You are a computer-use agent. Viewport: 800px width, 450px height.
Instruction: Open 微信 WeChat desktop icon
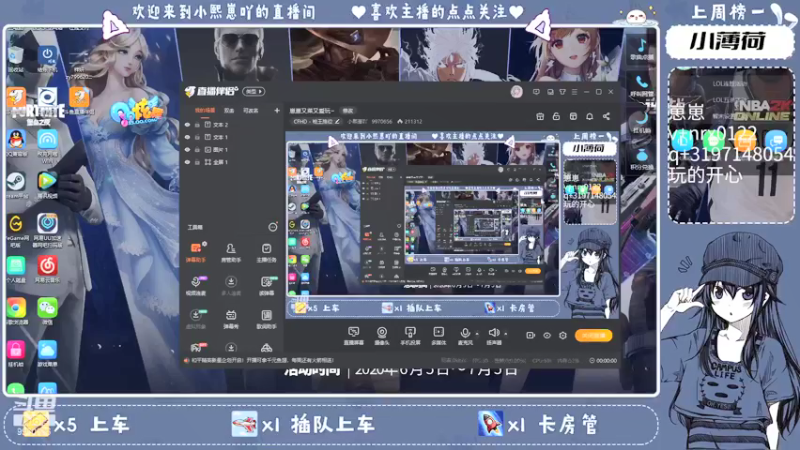click(x=47, y=308)
